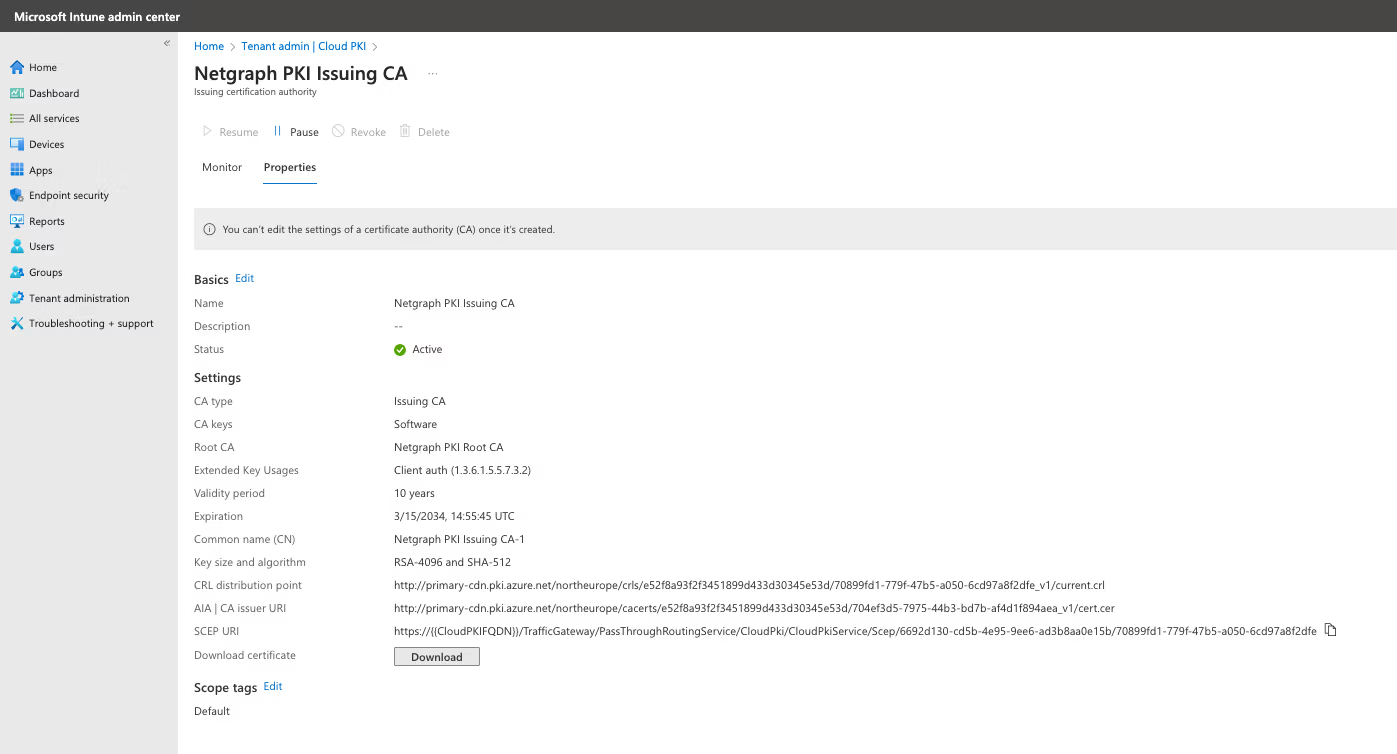
Task: Click the Microsoft Intune admin center title
Action: pyautogui.click(x=97, y=17)
